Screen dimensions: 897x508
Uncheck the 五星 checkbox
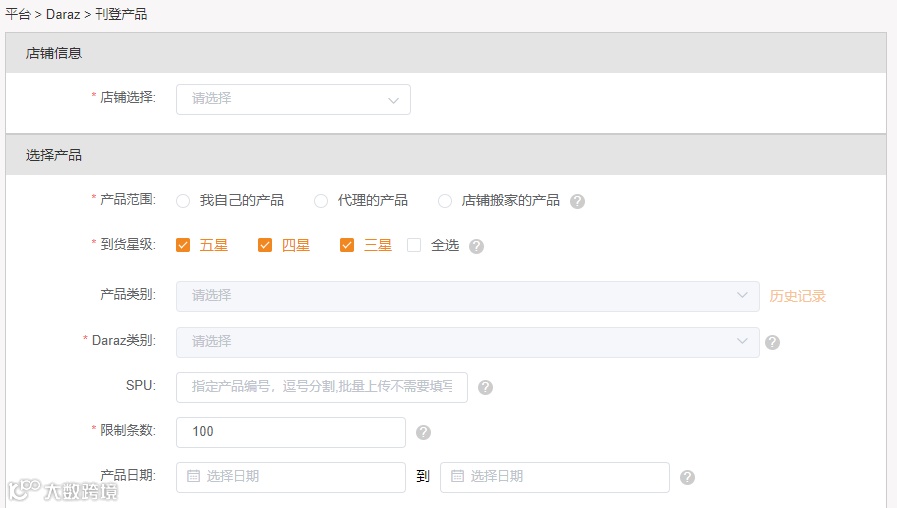point(183,245)
